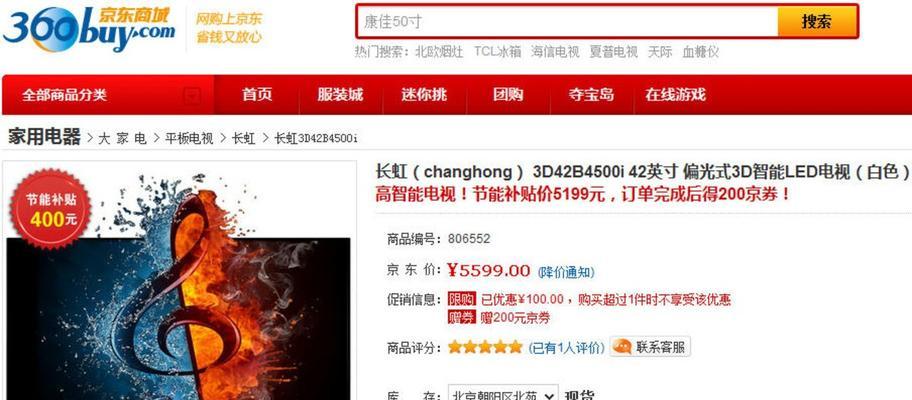Viewport: 912px width, 400px height.
Task: Click the 节能补贴 400元 red badge
Action: tap(51, 209)
